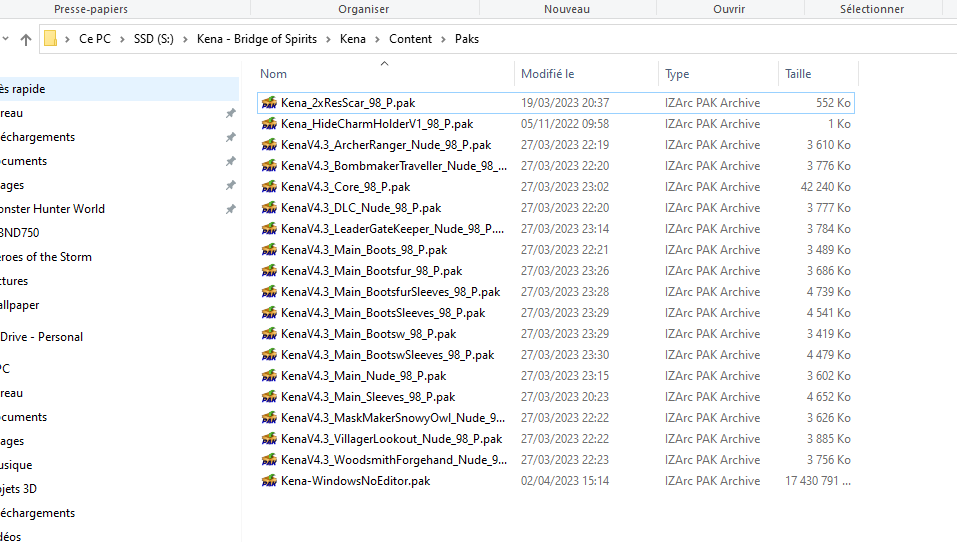
Task: Click PAK icon of KenaV4.3_WoodsmithForgehand_Nude file
Action: click(x=269, y=460)
